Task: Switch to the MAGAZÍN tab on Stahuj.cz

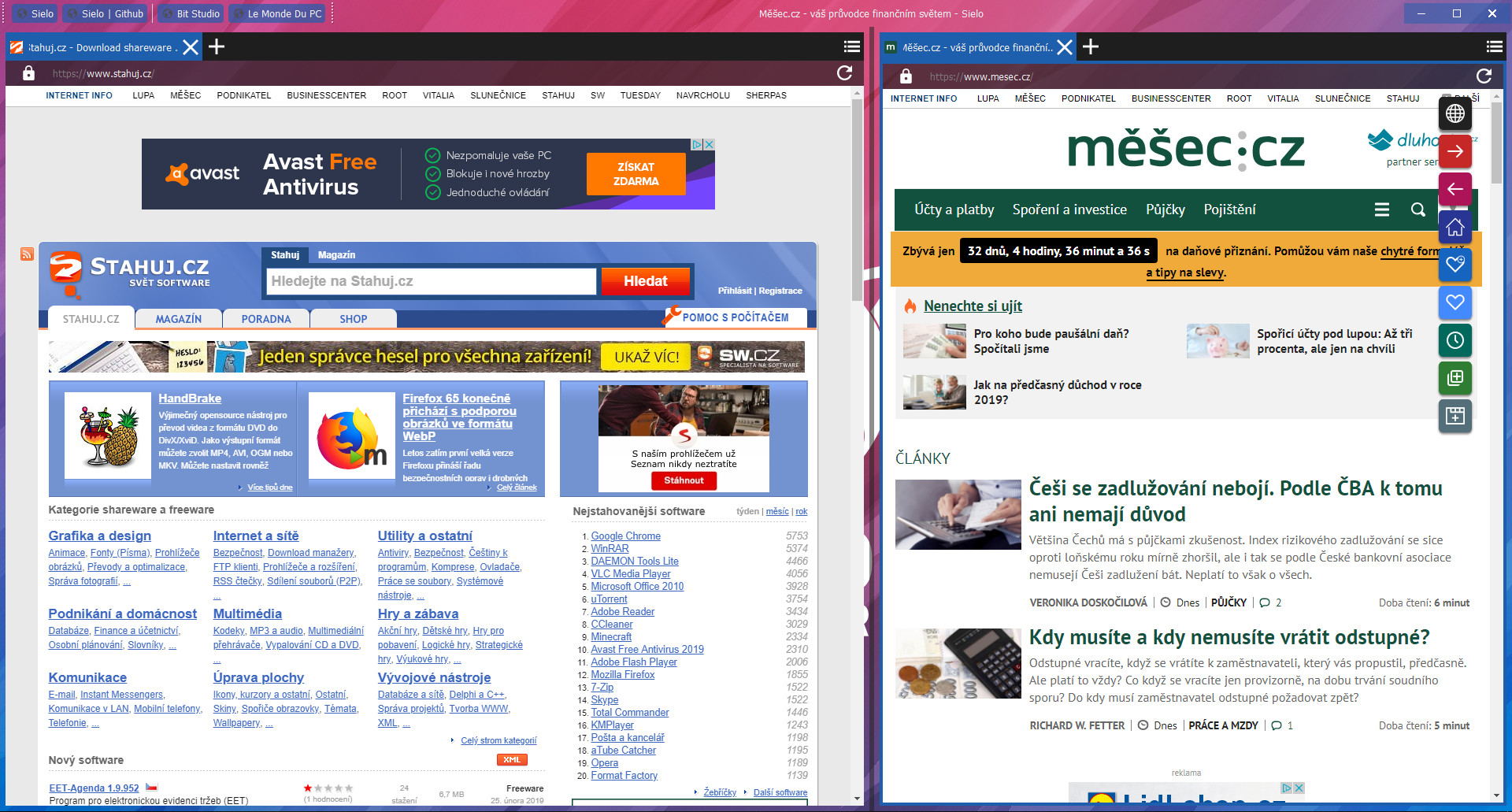Action: pyautogui.click(x=179, y=319)
